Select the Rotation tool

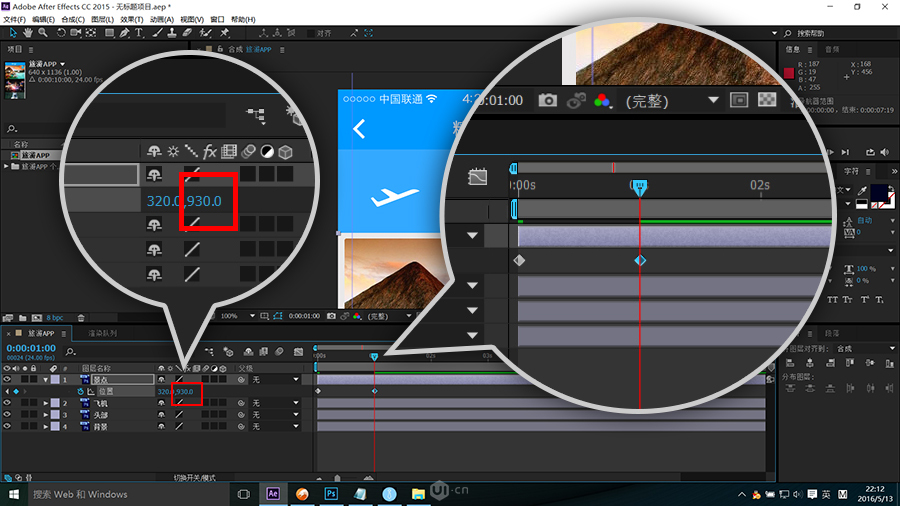point(61,33)
